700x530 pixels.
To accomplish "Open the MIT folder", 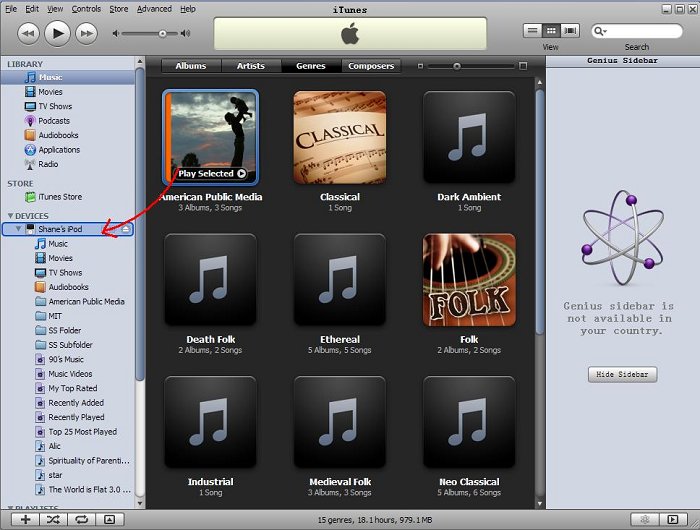I will pos(68,316).
